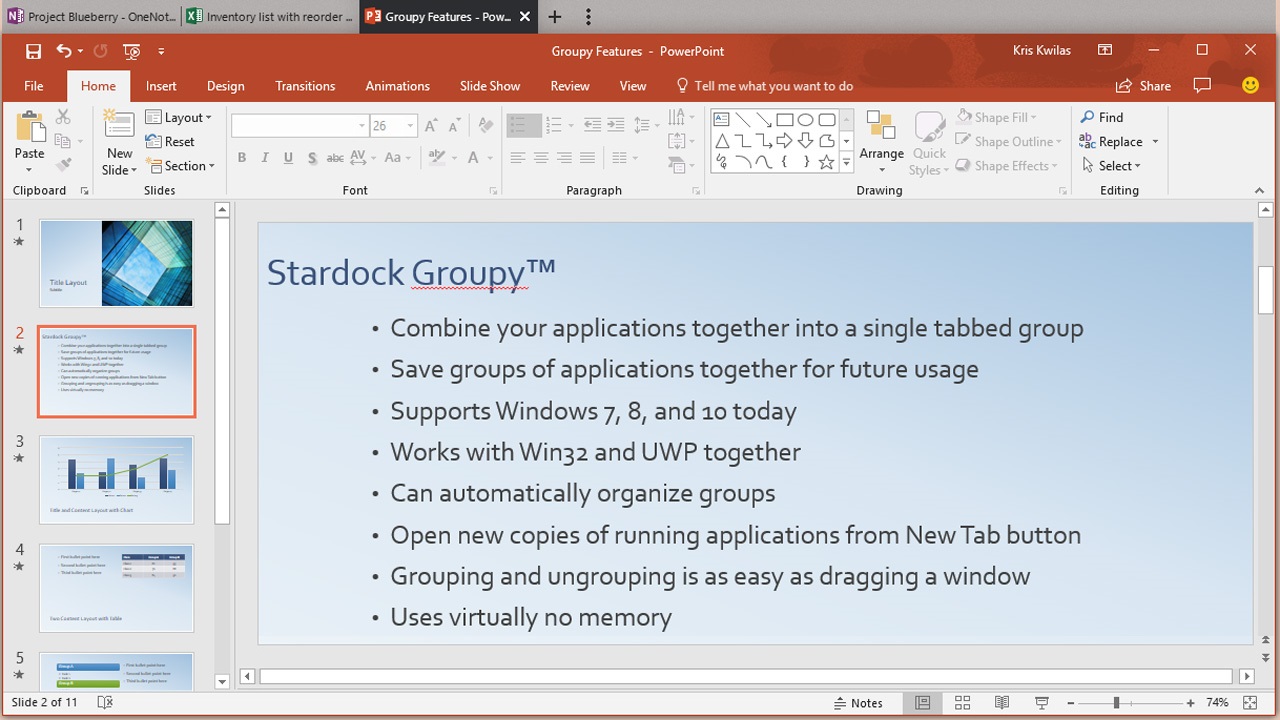Viewport: 1280px width, 720px height.
Task: Toggle underline formatting
Action: [x=288, y=157]
